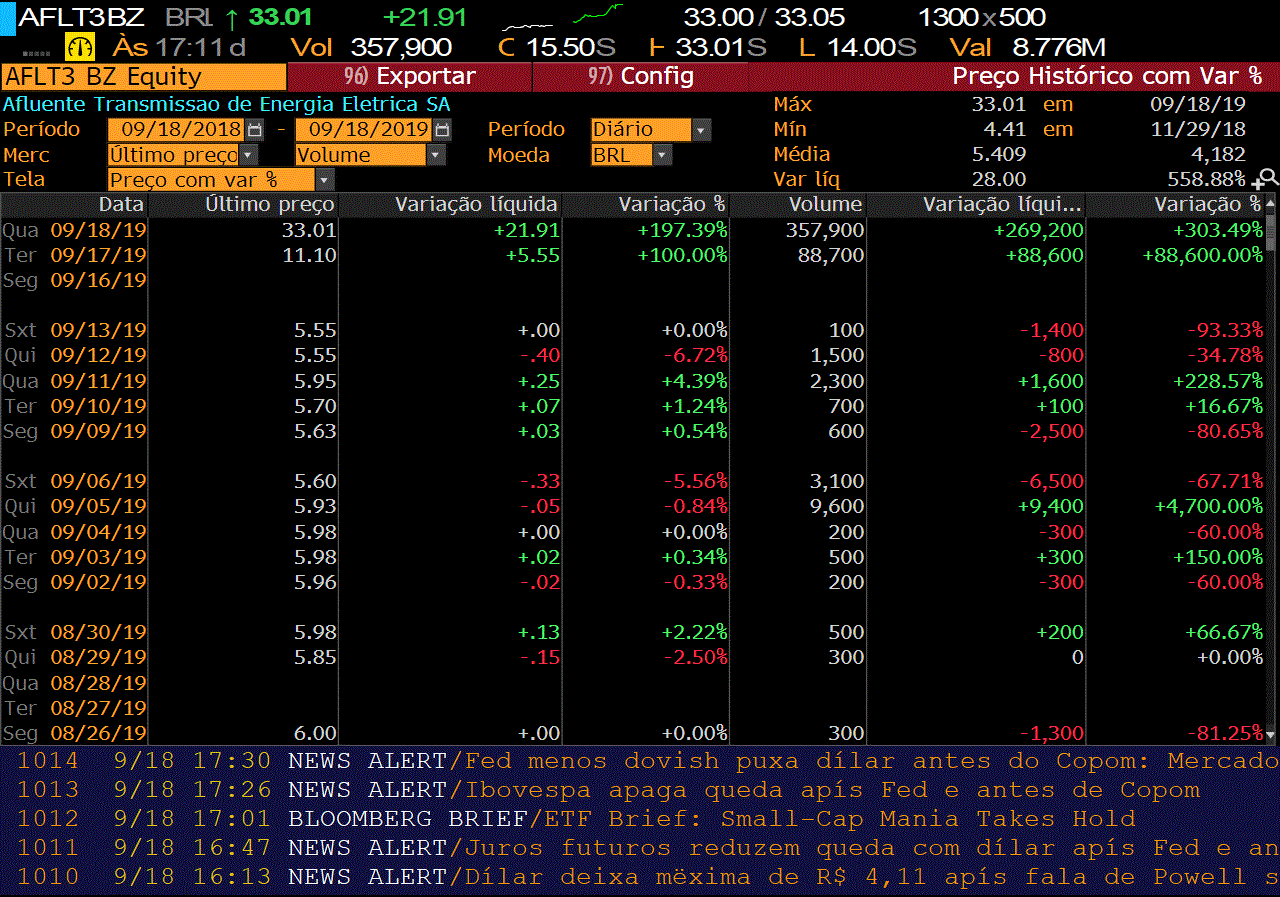Click the green intraday sparkline chart
Screen dimensions: 1280x897
598,15
